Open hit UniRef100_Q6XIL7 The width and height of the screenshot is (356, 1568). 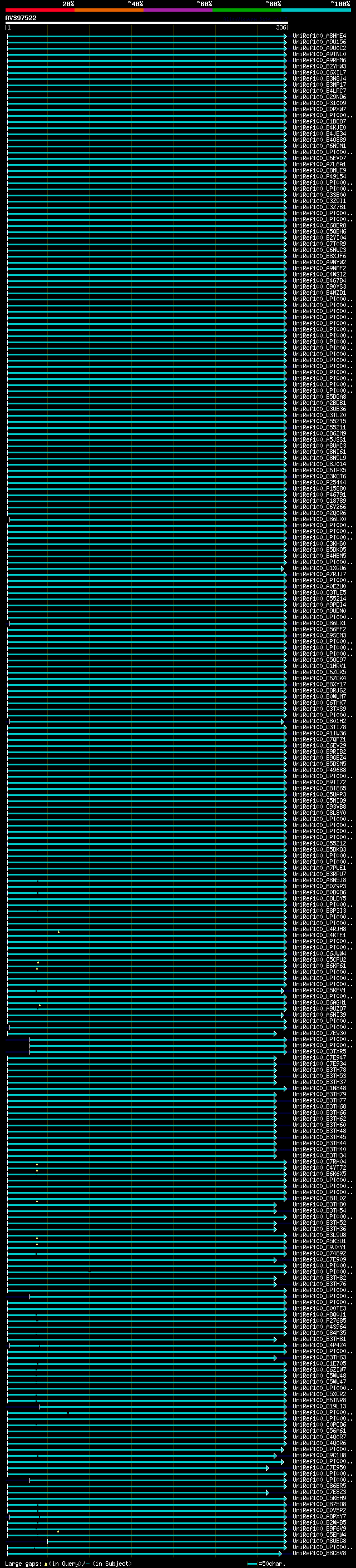[x=319, y=72]
